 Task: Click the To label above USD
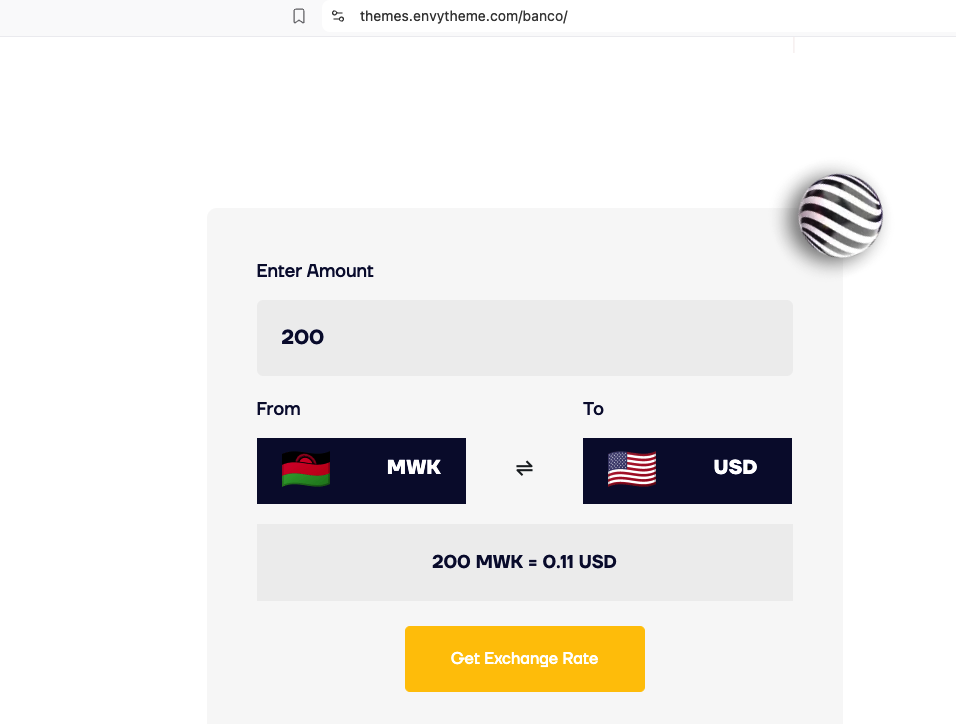point(593,409)
